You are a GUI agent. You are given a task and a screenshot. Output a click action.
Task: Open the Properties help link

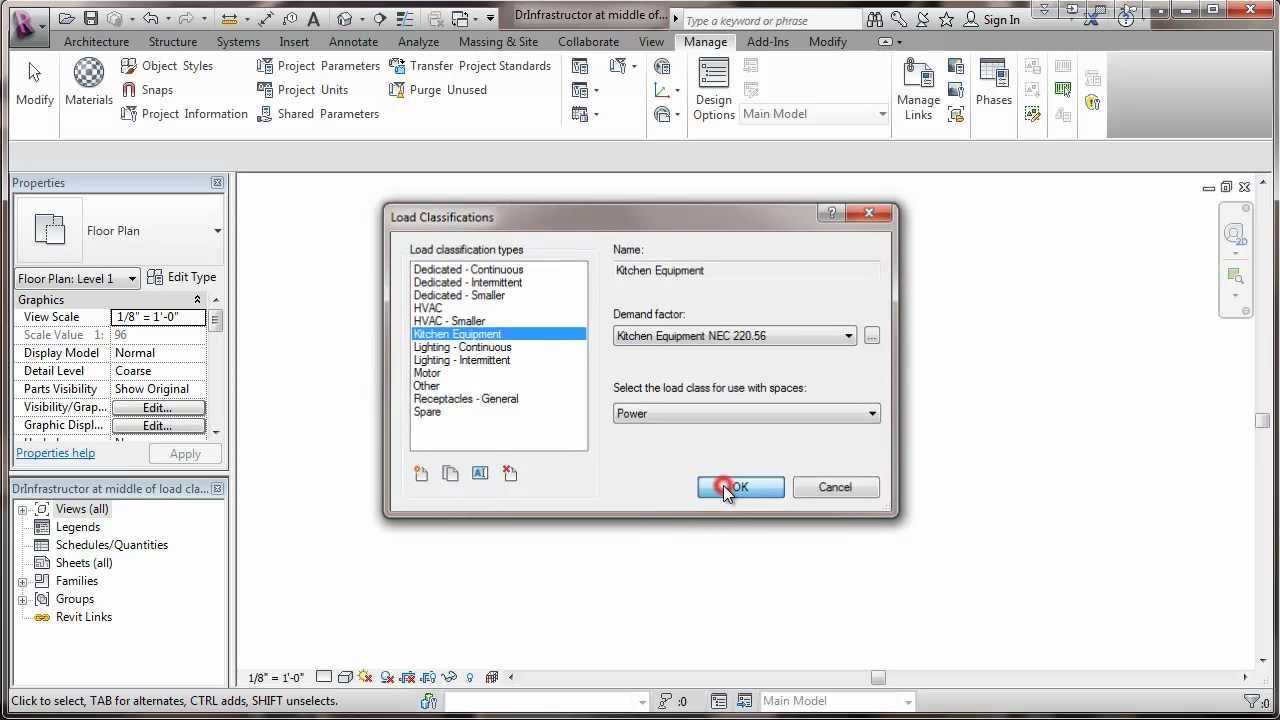coord(55,453)
